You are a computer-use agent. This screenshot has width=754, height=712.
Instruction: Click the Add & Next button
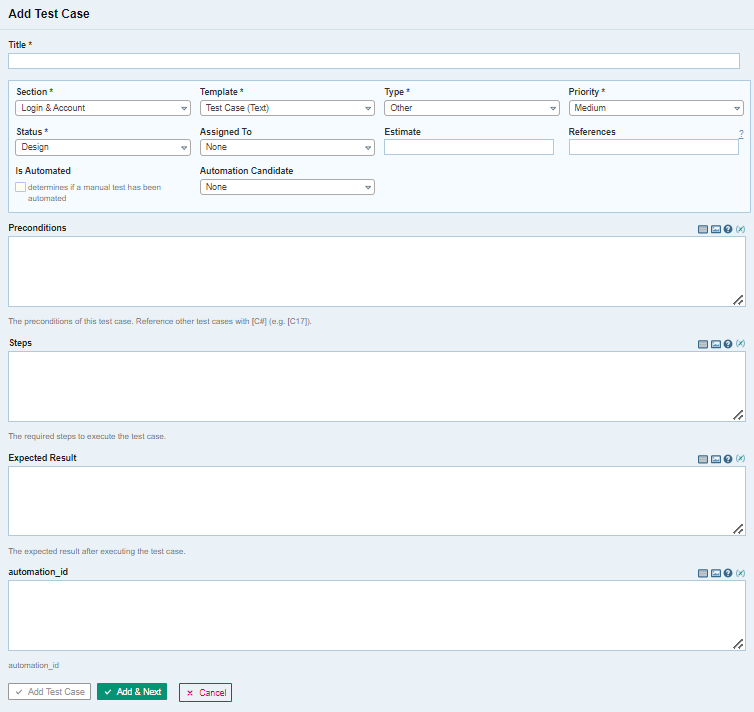coord(132,692)
